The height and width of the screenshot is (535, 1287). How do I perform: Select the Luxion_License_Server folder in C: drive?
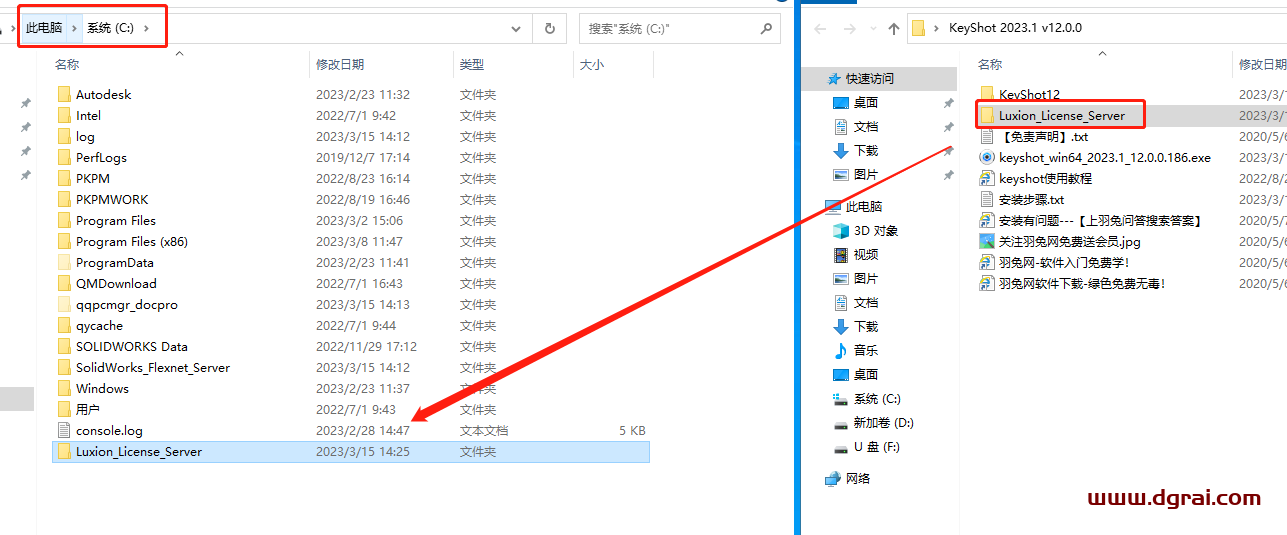tap(350, 451)
